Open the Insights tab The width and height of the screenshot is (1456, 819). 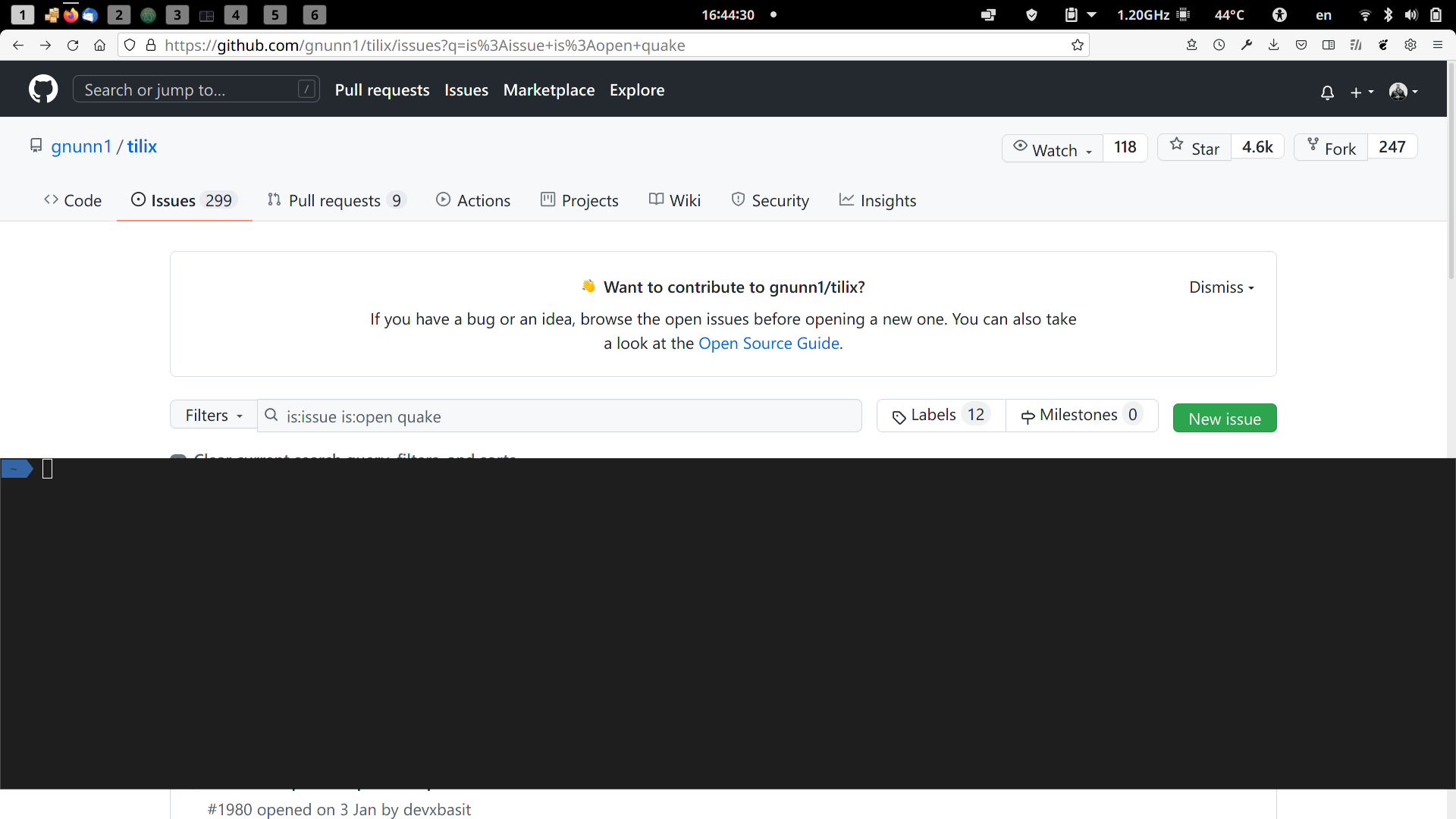point(877,200)
